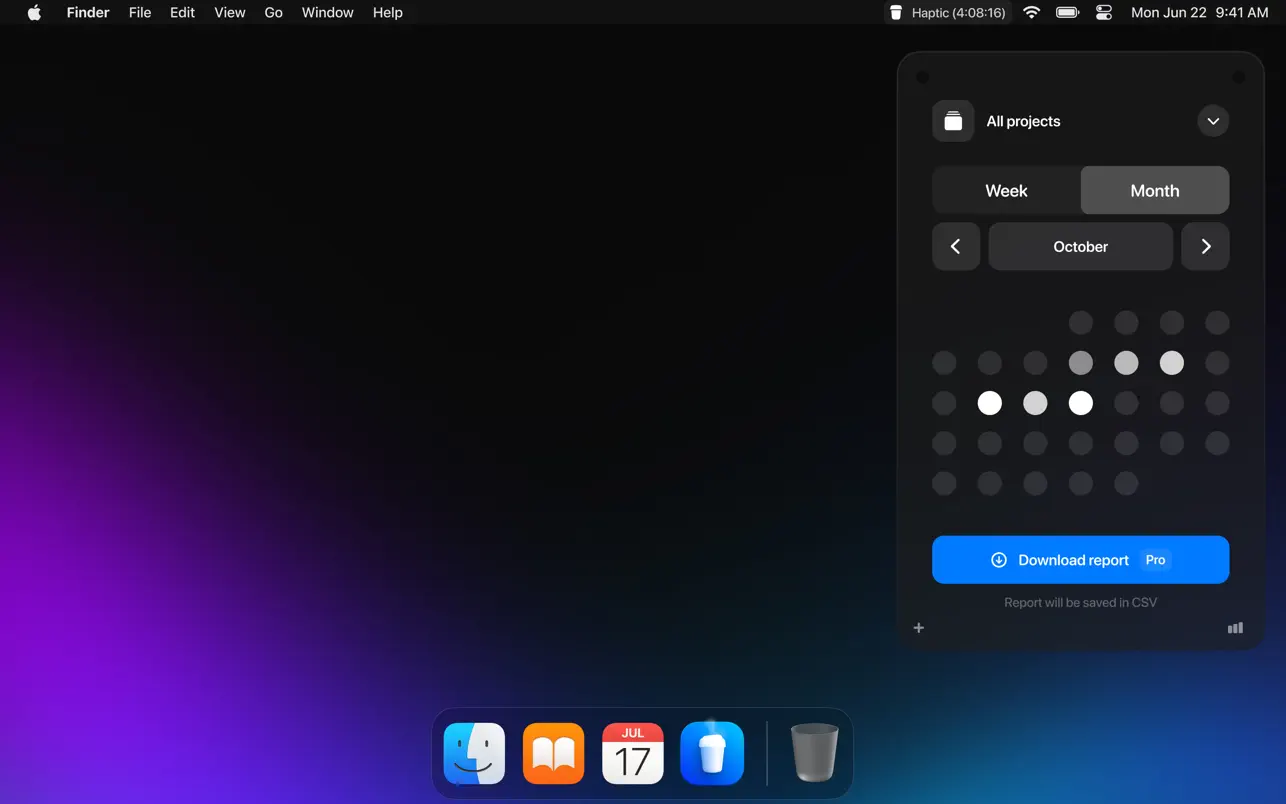The image size is (1286, 804).
Task: Click the plus icon in Haptic panel
Action: pos(919,628)
